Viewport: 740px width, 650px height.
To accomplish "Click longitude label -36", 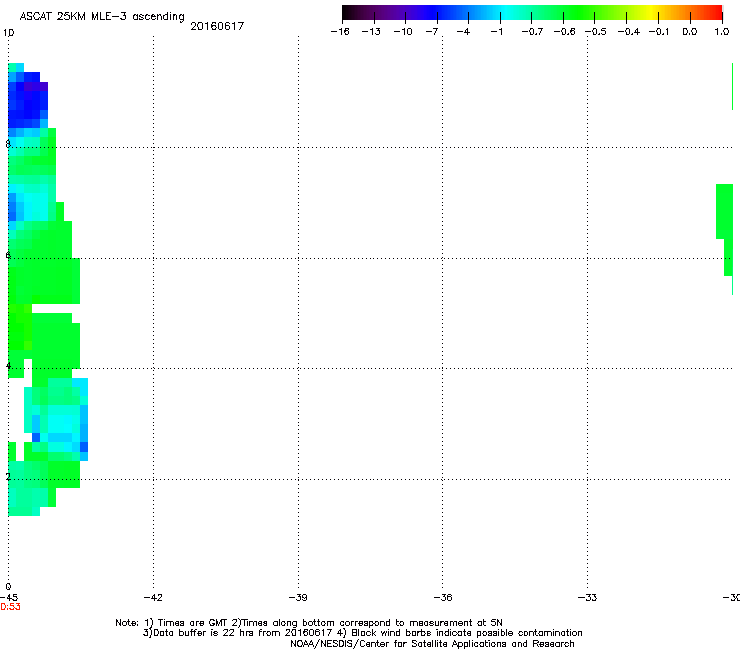I will (443, 598).
